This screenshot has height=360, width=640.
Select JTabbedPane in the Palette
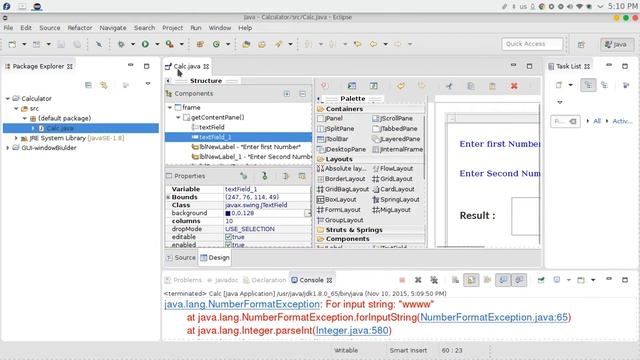395,129
